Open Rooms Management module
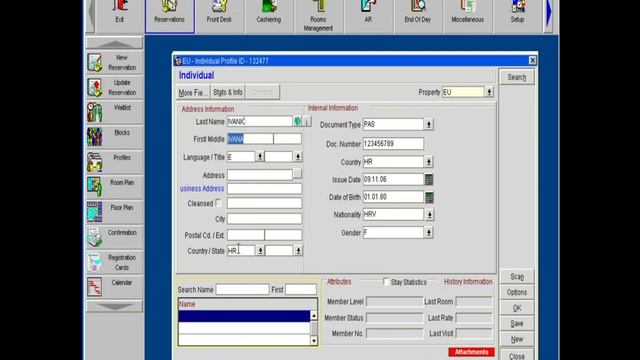The width and height of the screenshot is (640, 360). point(318,16)
